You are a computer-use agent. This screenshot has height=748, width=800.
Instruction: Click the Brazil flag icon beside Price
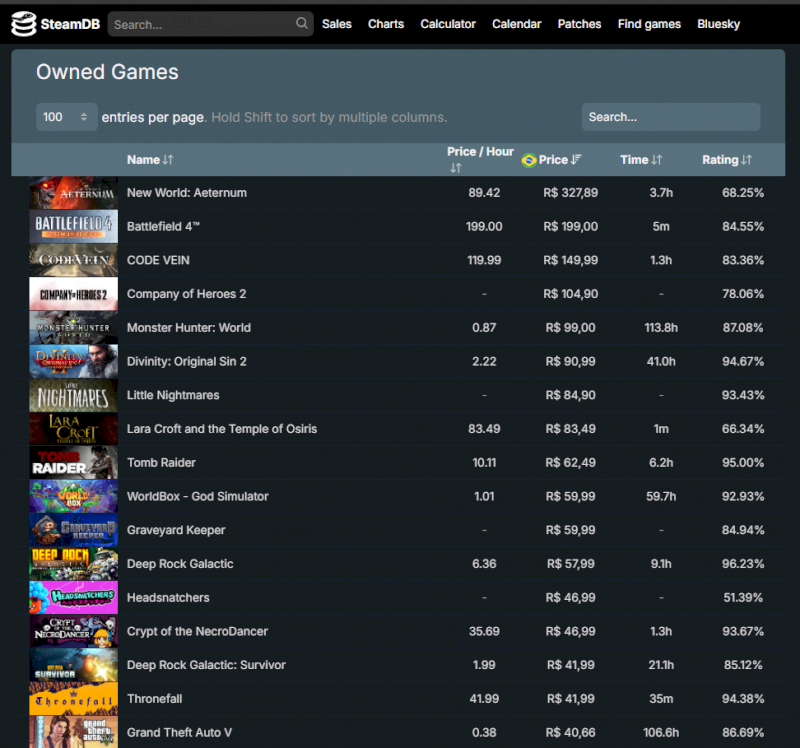point(529,160)
